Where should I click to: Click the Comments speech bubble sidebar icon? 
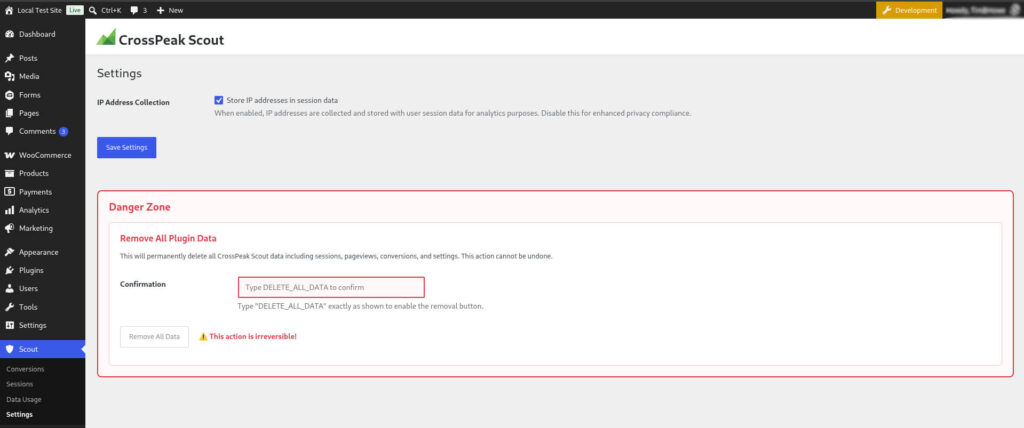click(x=9, y=131)
